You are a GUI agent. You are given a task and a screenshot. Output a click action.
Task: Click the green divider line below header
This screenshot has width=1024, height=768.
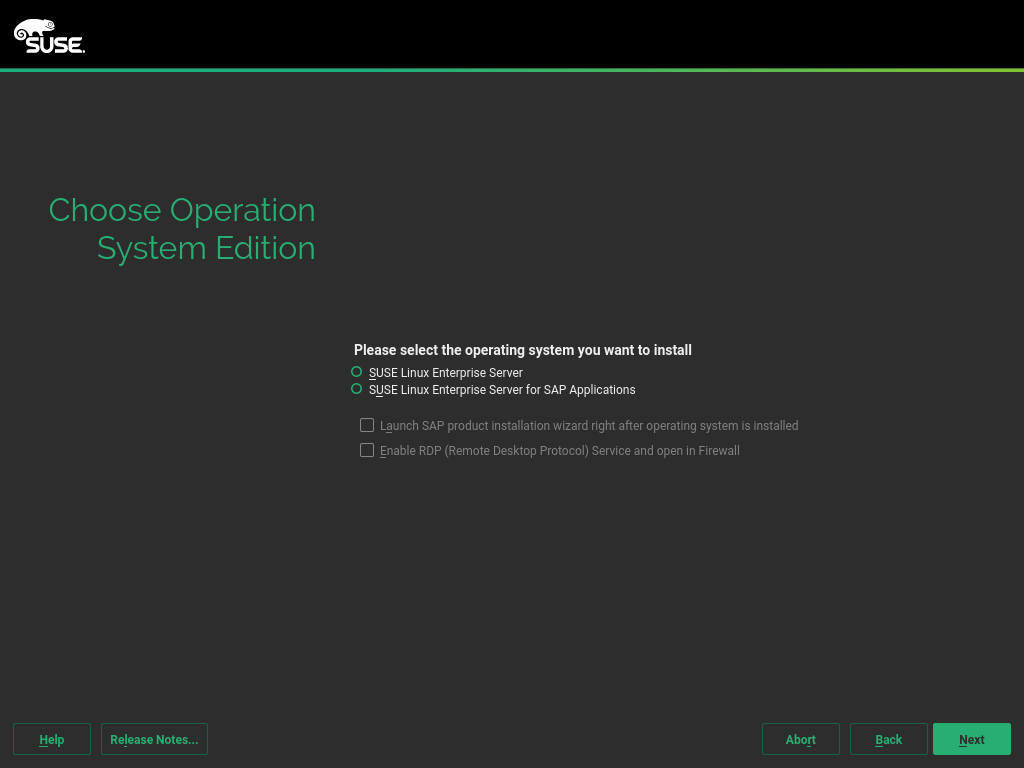coord(512,70)
